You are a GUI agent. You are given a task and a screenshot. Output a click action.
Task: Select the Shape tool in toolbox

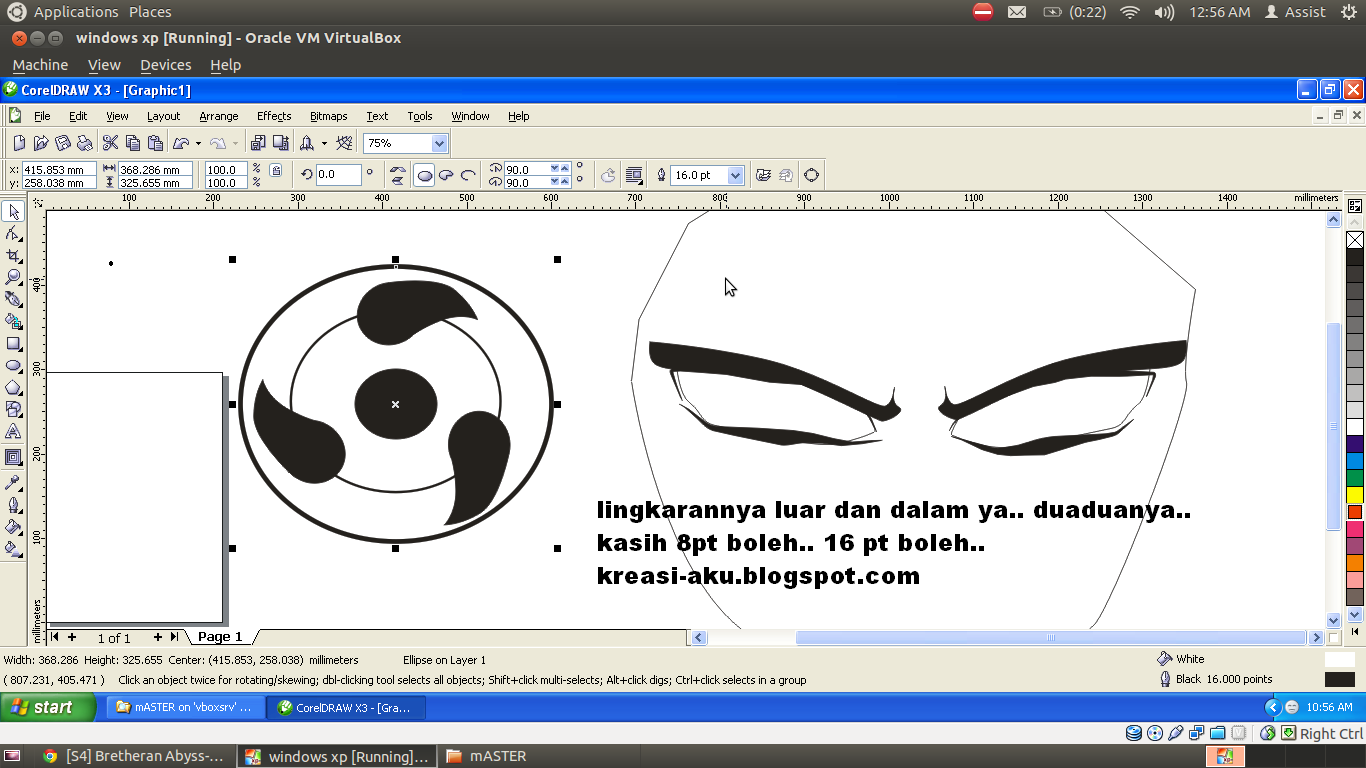point(14,234)
